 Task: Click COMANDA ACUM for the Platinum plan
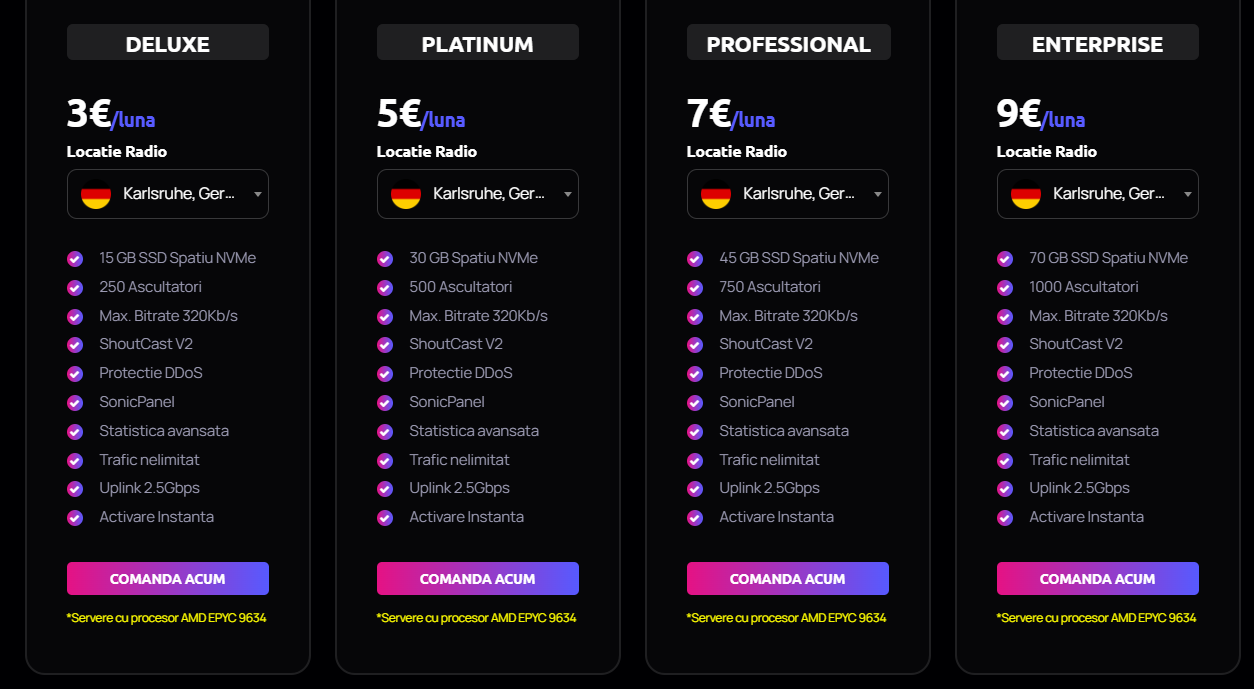(478, 579)
